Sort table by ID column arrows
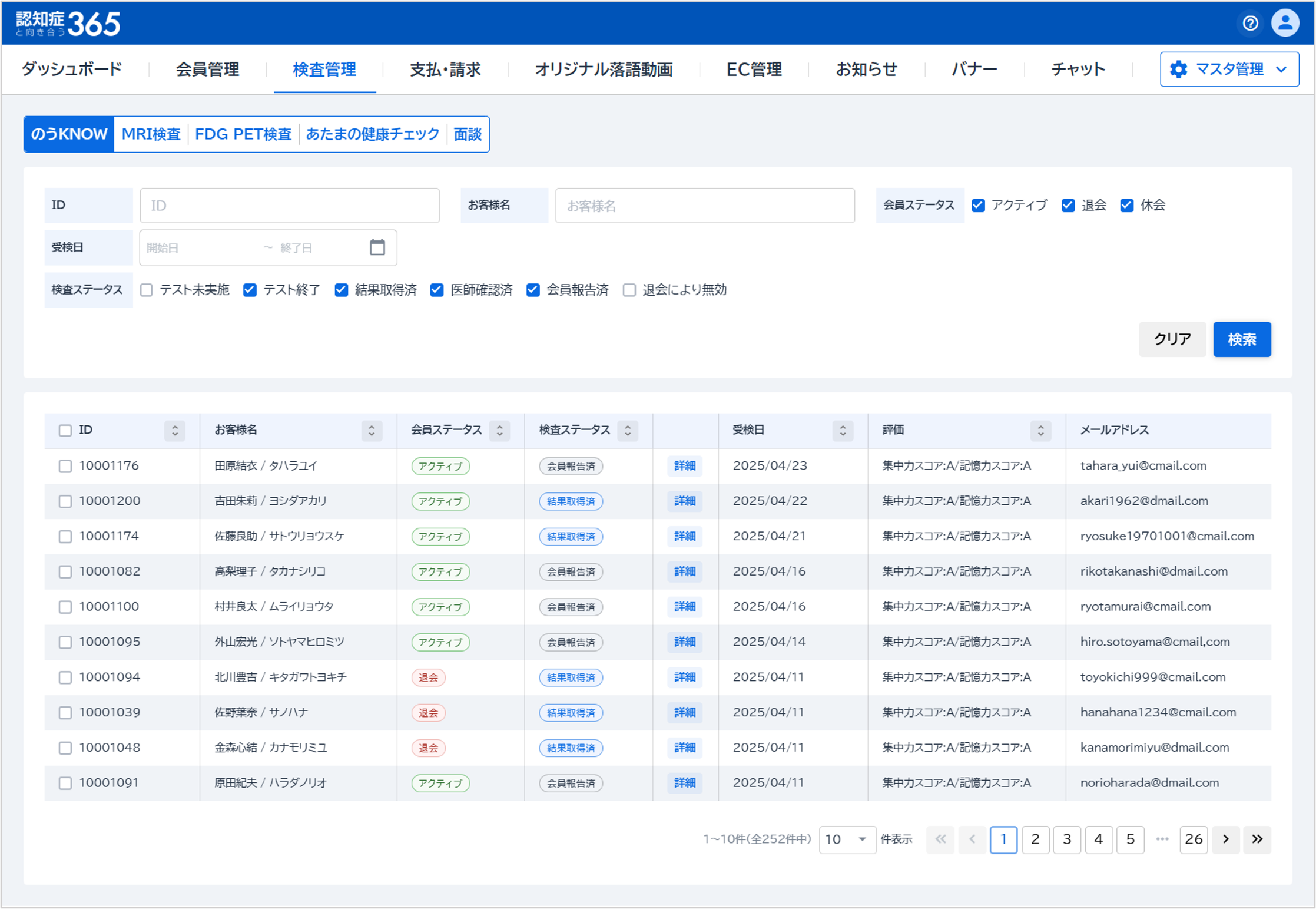 coord(174,431)
